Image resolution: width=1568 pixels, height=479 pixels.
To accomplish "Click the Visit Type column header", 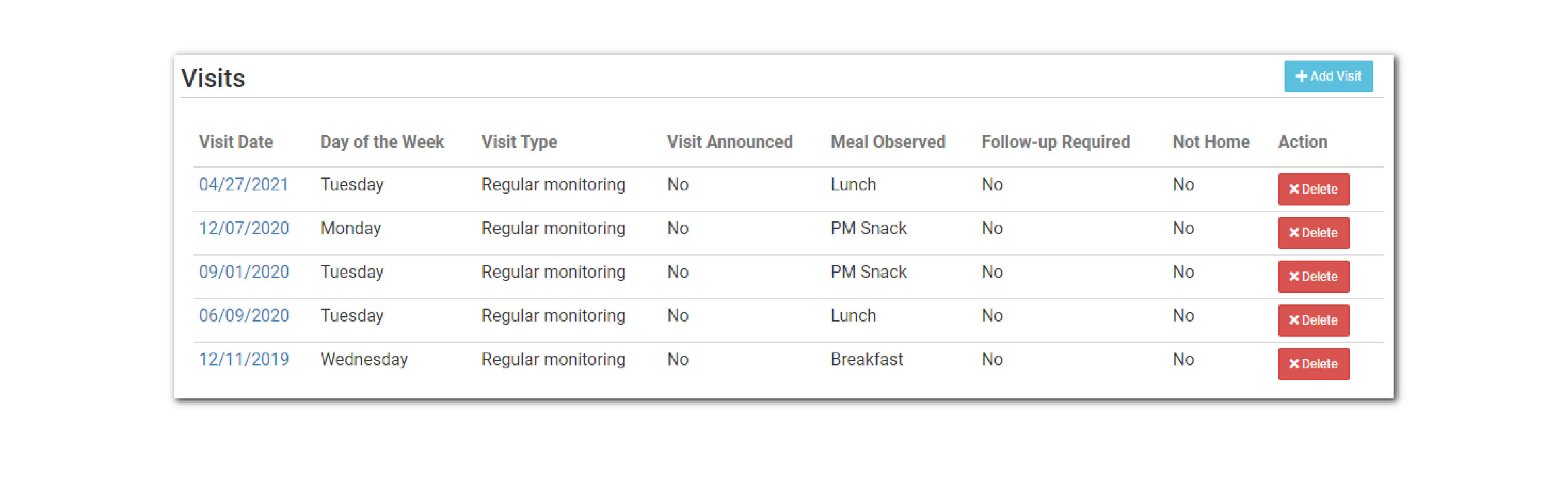I will 519,142.
